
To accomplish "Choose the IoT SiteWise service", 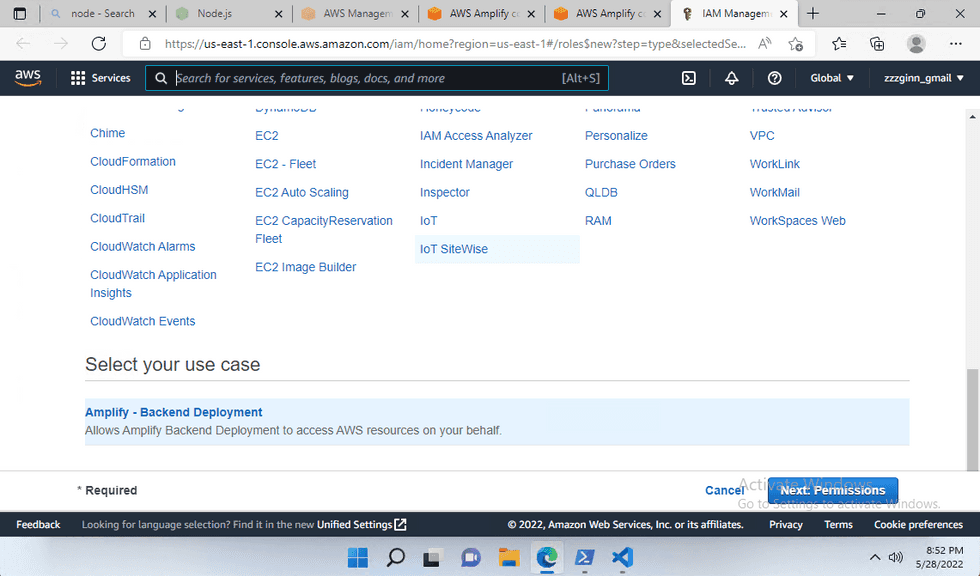I will pyautogui.click(x=454, y=249).
